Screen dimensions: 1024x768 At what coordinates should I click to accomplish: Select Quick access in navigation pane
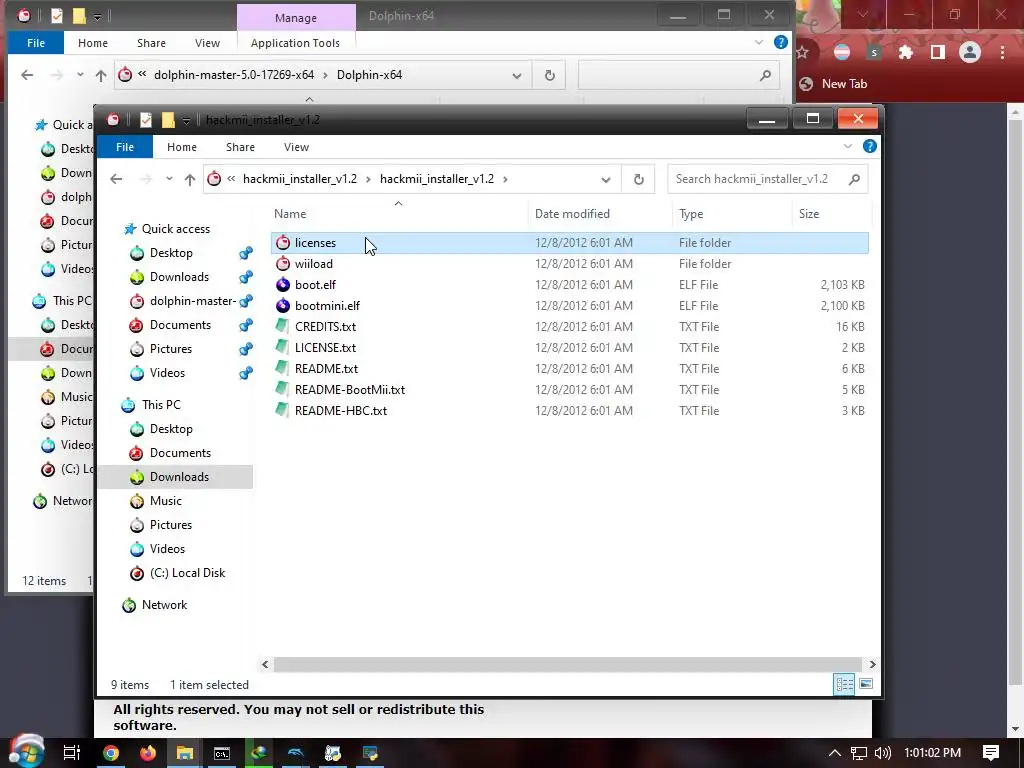click(176, 229)
